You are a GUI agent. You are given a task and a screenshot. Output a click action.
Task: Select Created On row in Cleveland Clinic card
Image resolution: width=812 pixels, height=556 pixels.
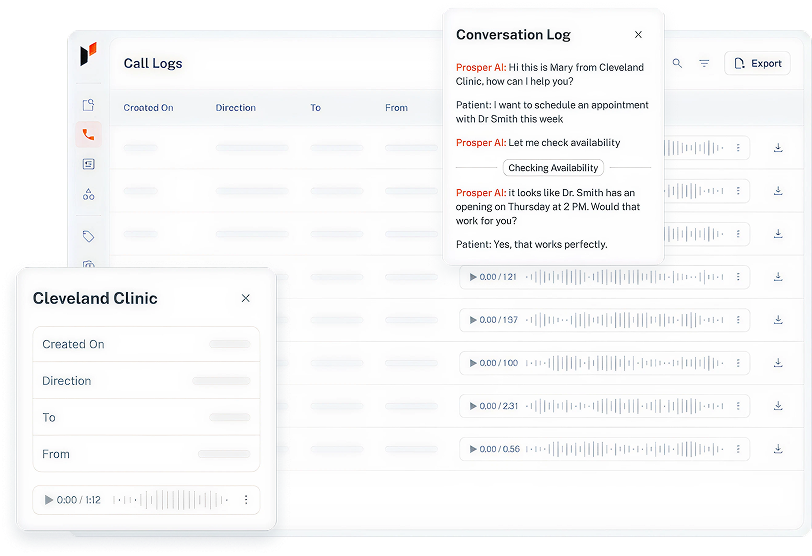(x=146, y=344)
